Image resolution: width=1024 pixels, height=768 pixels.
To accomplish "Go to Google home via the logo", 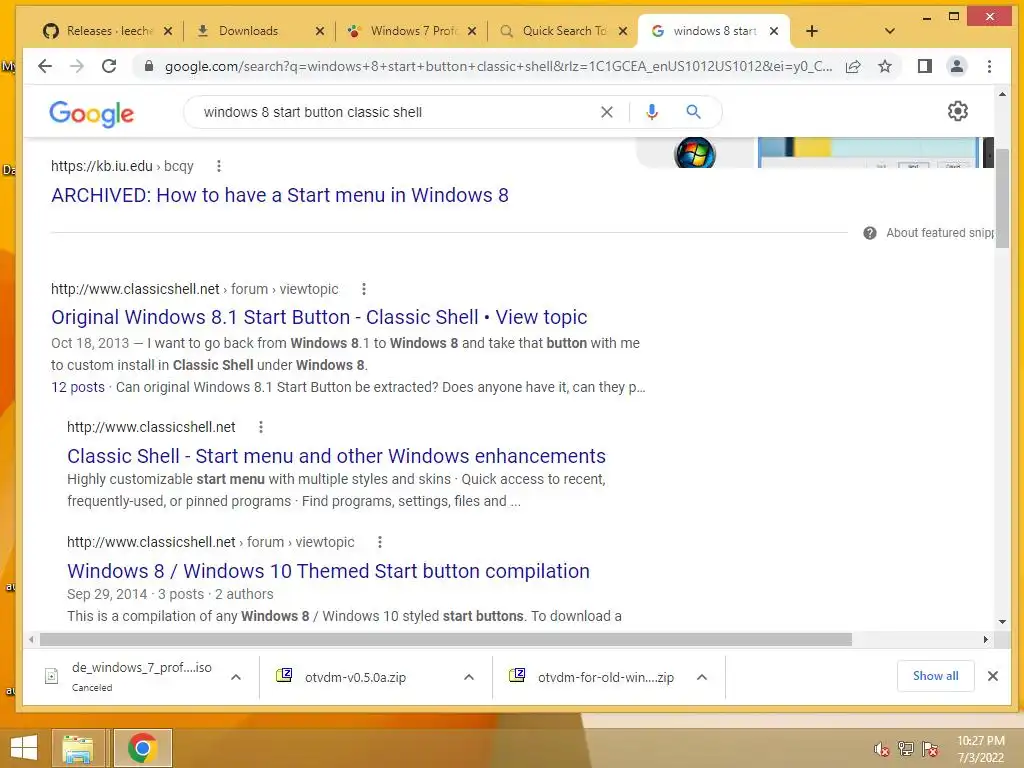I will 91,114.
